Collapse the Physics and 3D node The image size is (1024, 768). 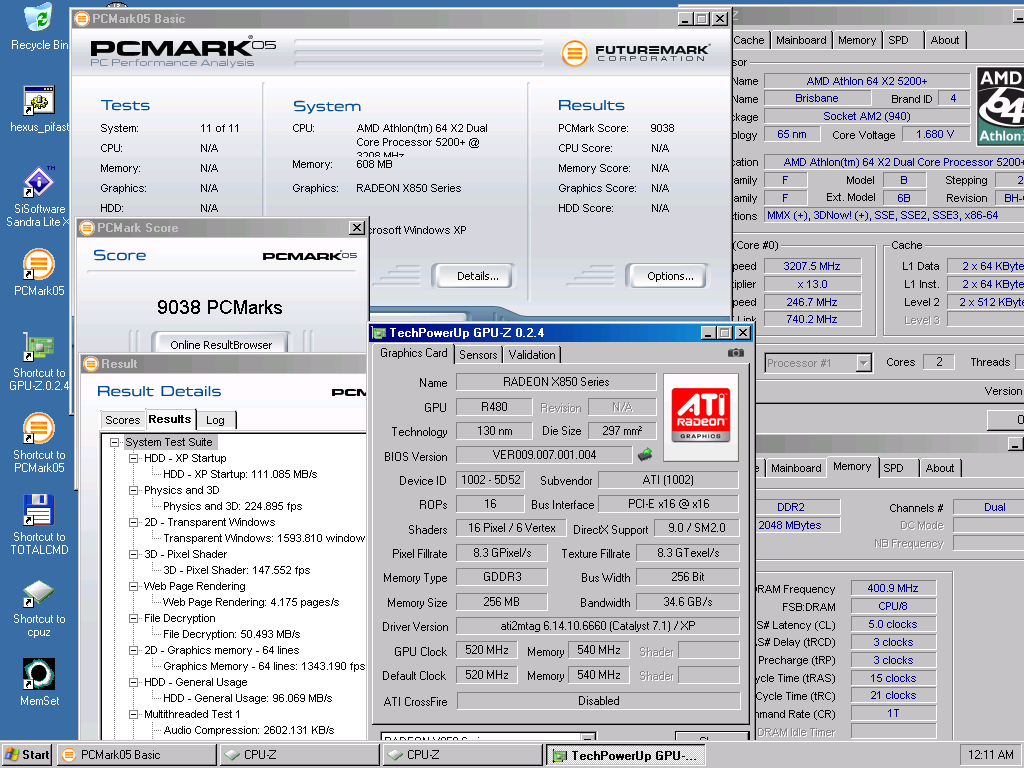click(133, 490)
